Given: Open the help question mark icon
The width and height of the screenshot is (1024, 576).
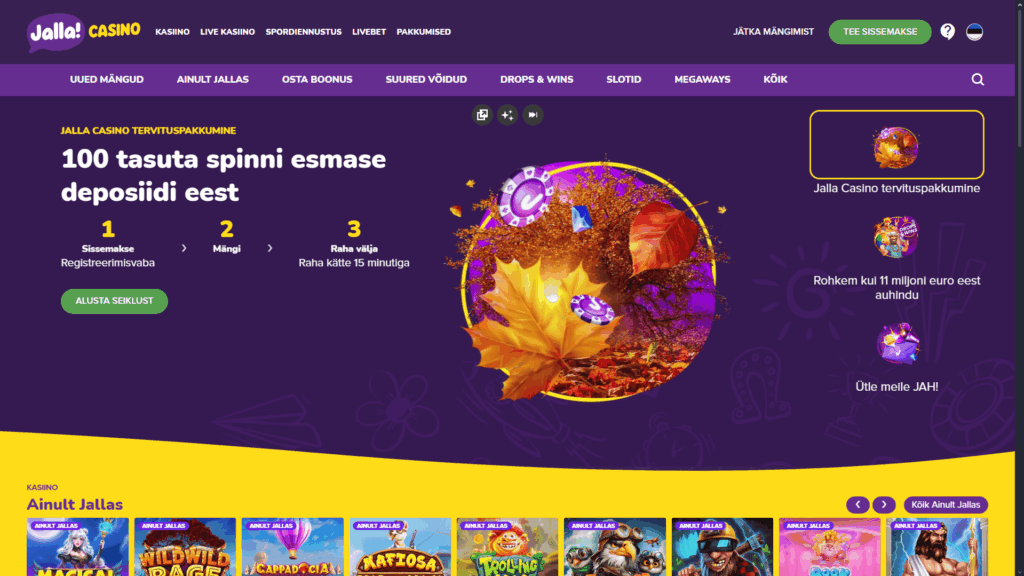Looking at the screenshot, I should 948,31.
